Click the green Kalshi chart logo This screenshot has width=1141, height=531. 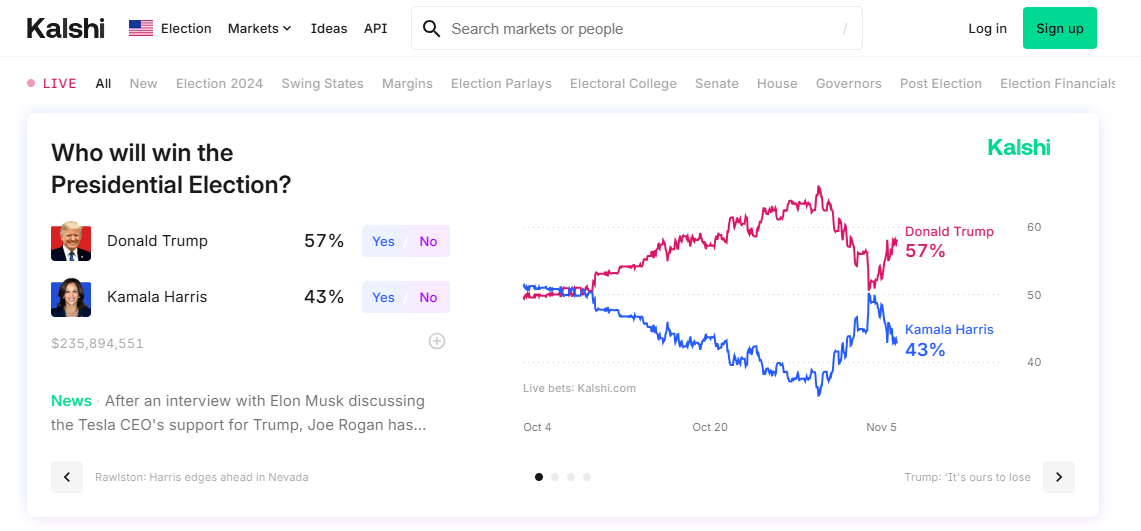pyautogui.click(x=1019, y=147)
